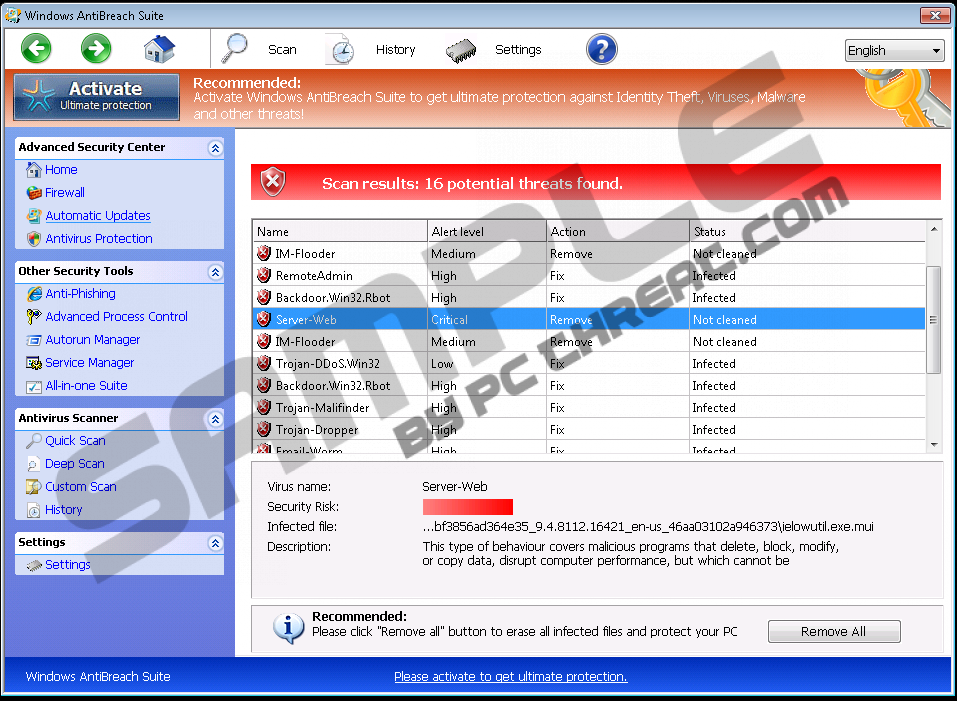Close the Windows AntiBreach Suite window
The width and height of the screenshot is (957, 701).
(934, 15)
